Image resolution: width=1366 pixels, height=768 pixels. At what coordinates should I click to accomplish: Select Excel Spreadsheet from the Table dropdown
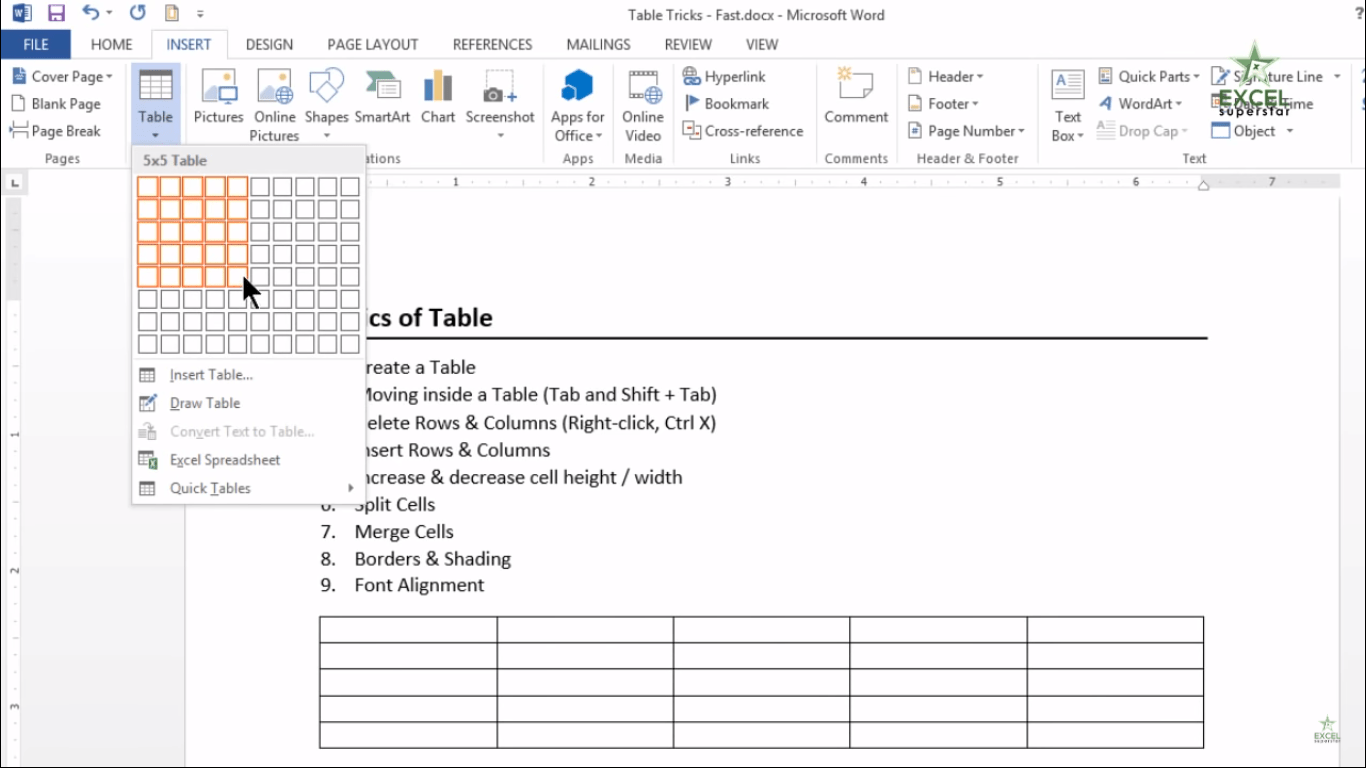click(x=222, y=459)
